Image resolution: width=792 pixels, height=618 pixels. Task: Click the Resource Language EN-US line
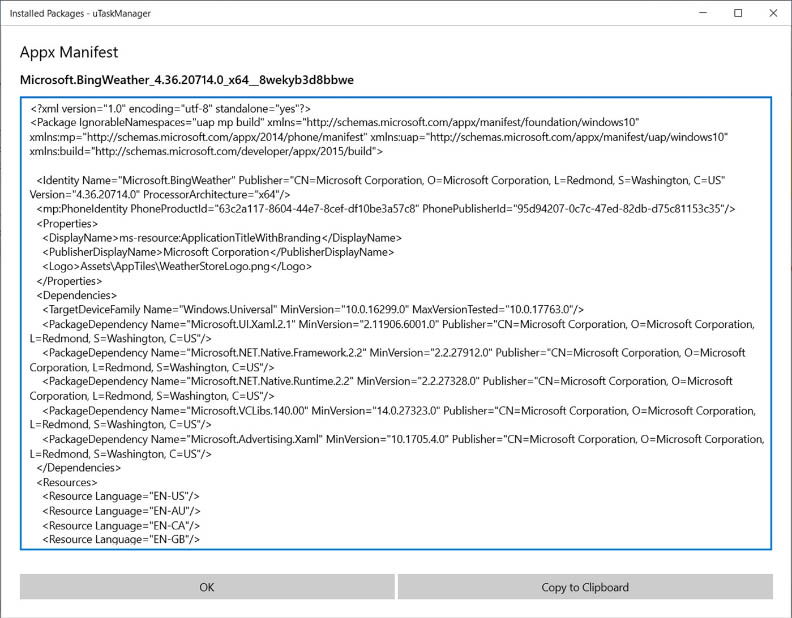coord(121,496)
